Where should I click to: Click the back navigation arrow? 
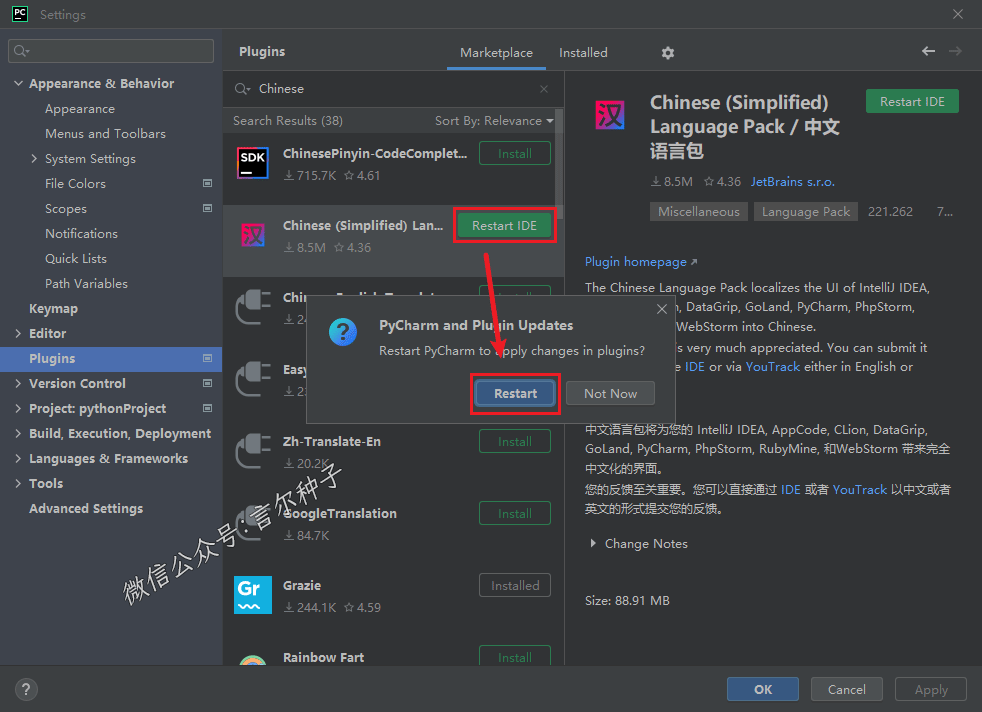[x=928, y=51]
